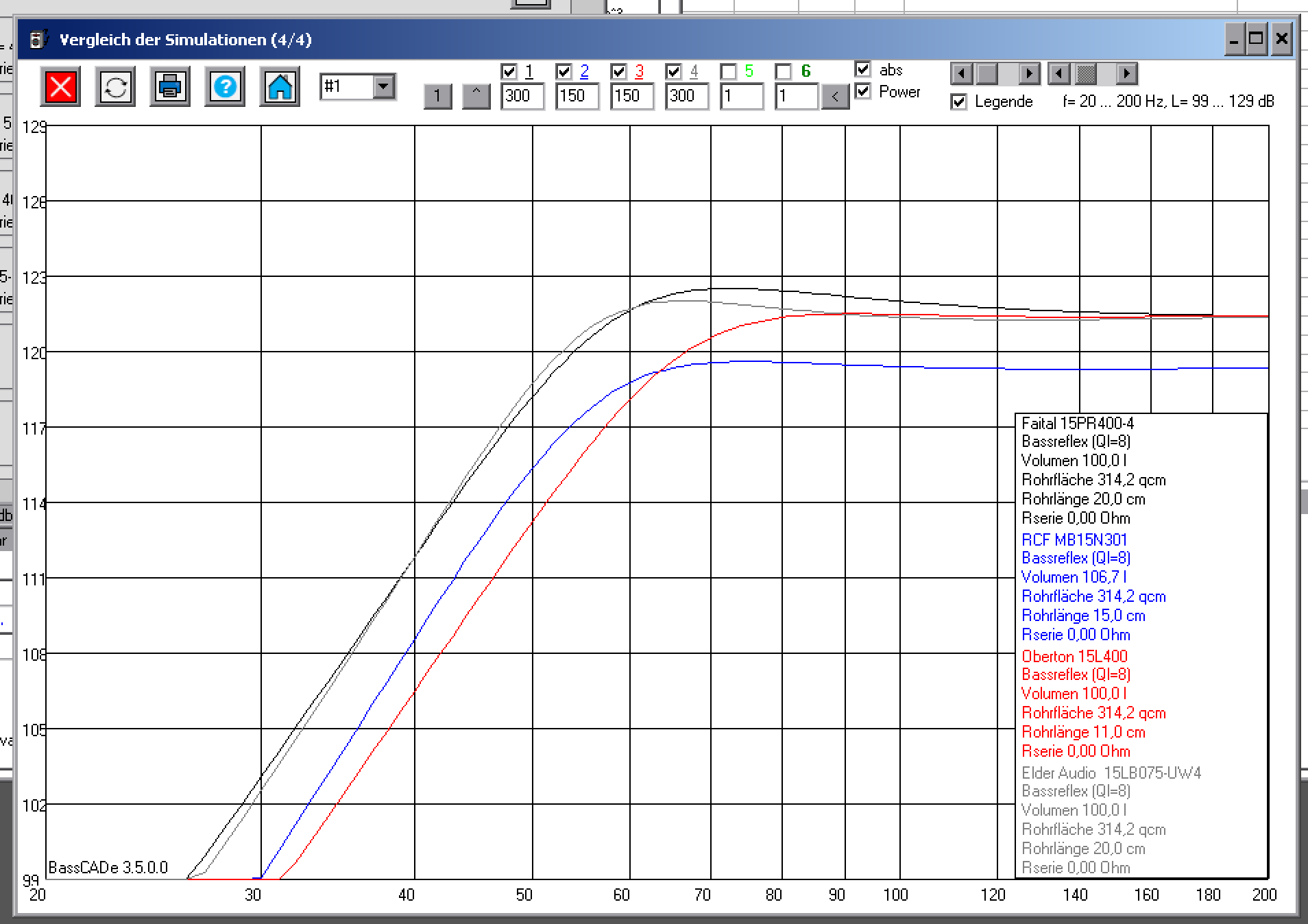This screenshot has width=1308, height=924.
Task: Click right arrow of first horizontal scrollbar
Action: 1028,73
